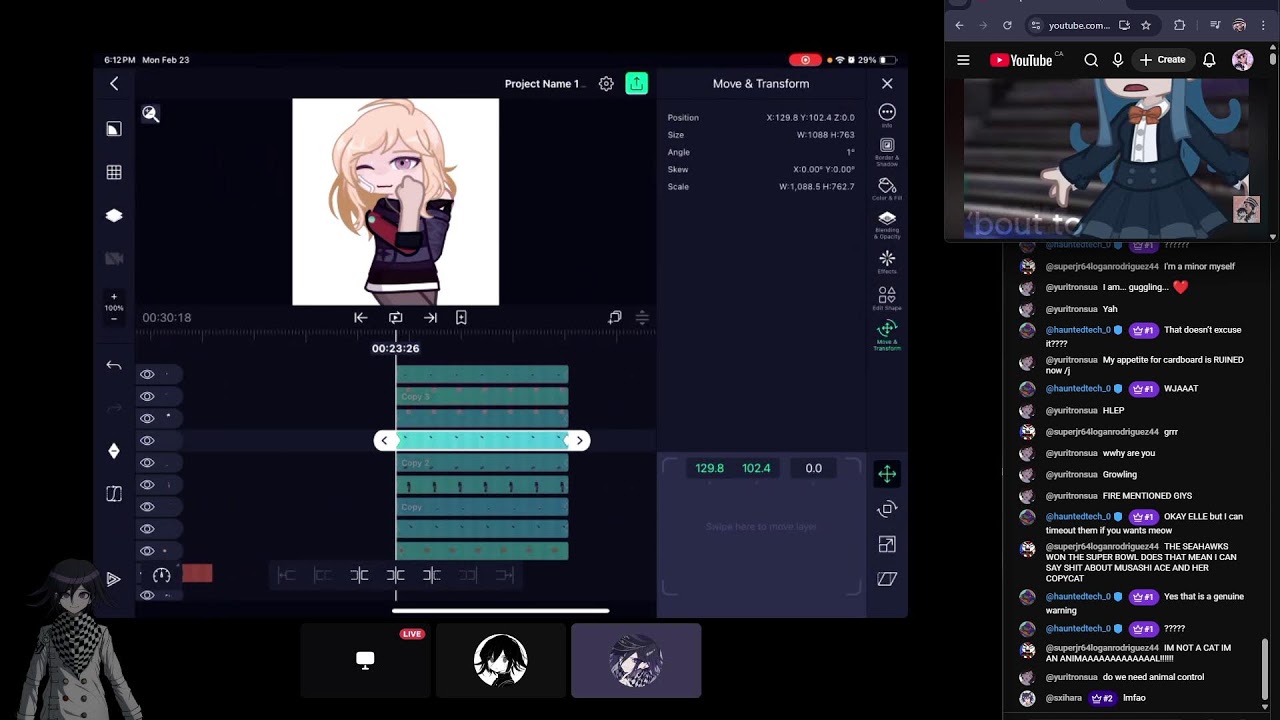Toggle visibility of the Copy 3 layer
The image size is (1280, 720).
(147, 397)
